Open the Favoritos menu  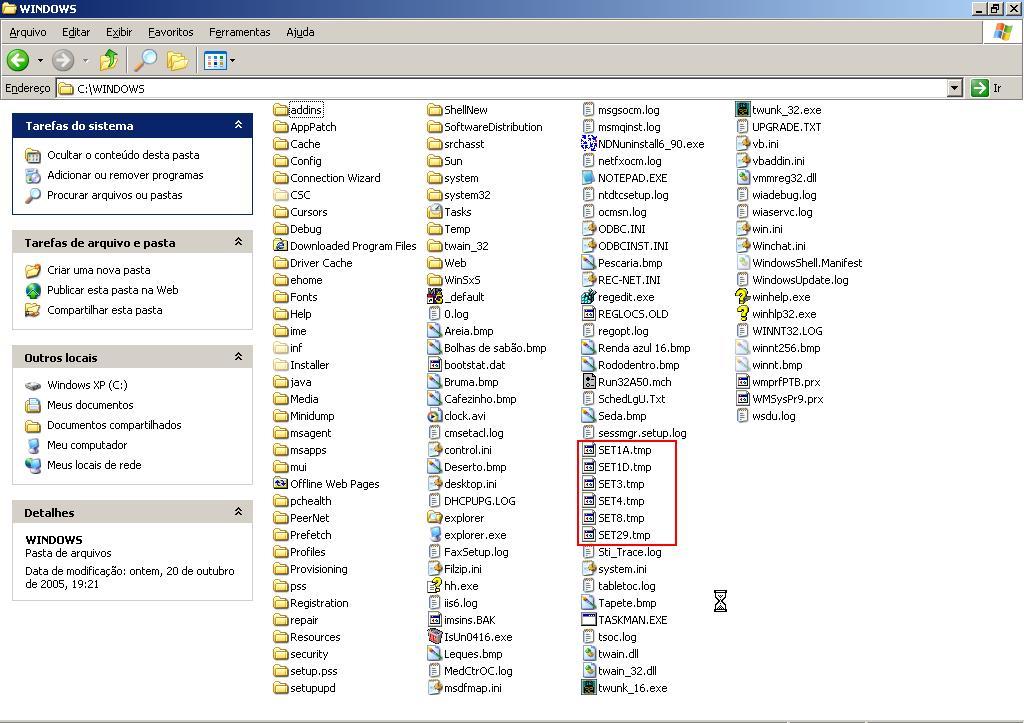170,32
